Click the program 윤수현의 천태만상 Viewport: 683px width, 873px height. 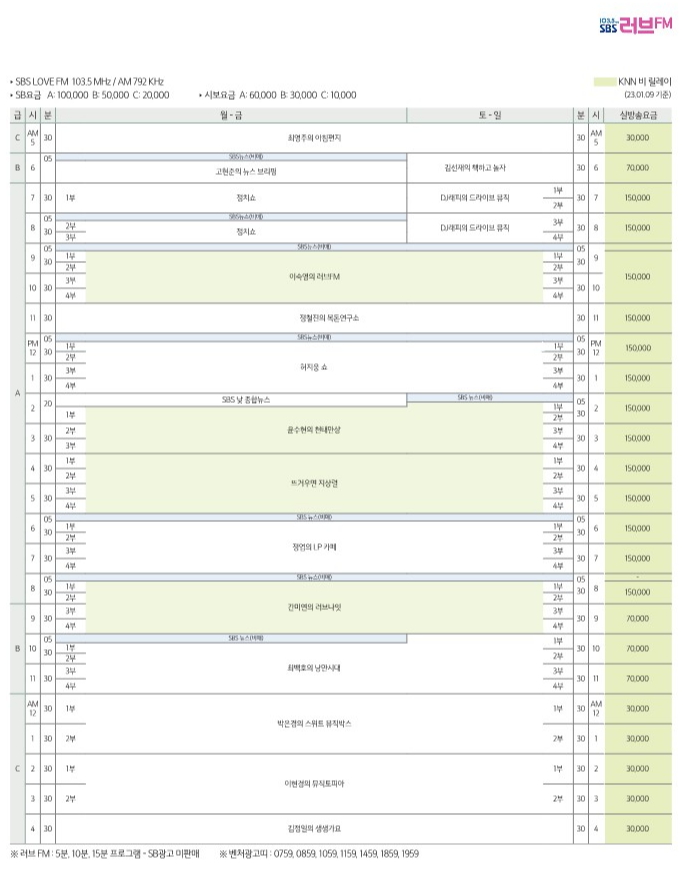coord(314,430)
